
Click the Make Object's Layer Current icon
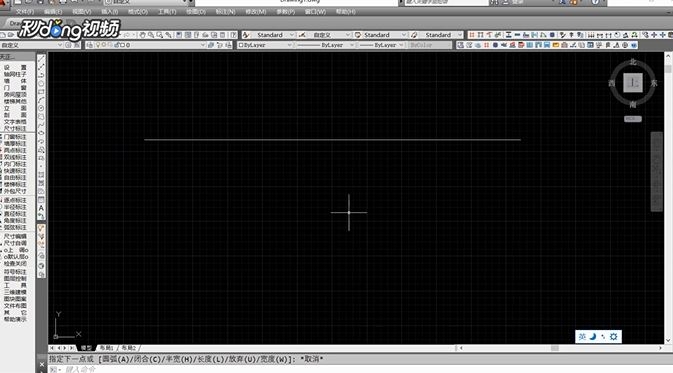pyautogui.click(x=211, y=45)
